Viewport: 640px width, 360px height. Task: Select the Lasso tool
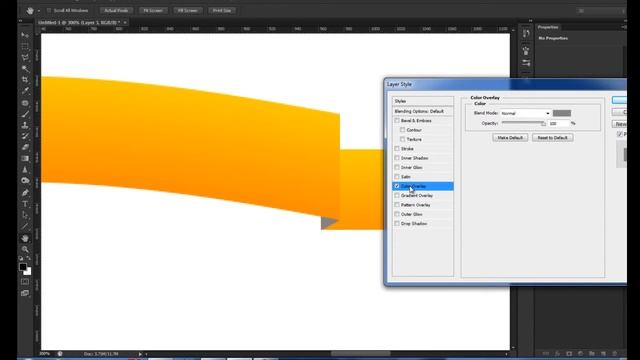pos(25,58)
